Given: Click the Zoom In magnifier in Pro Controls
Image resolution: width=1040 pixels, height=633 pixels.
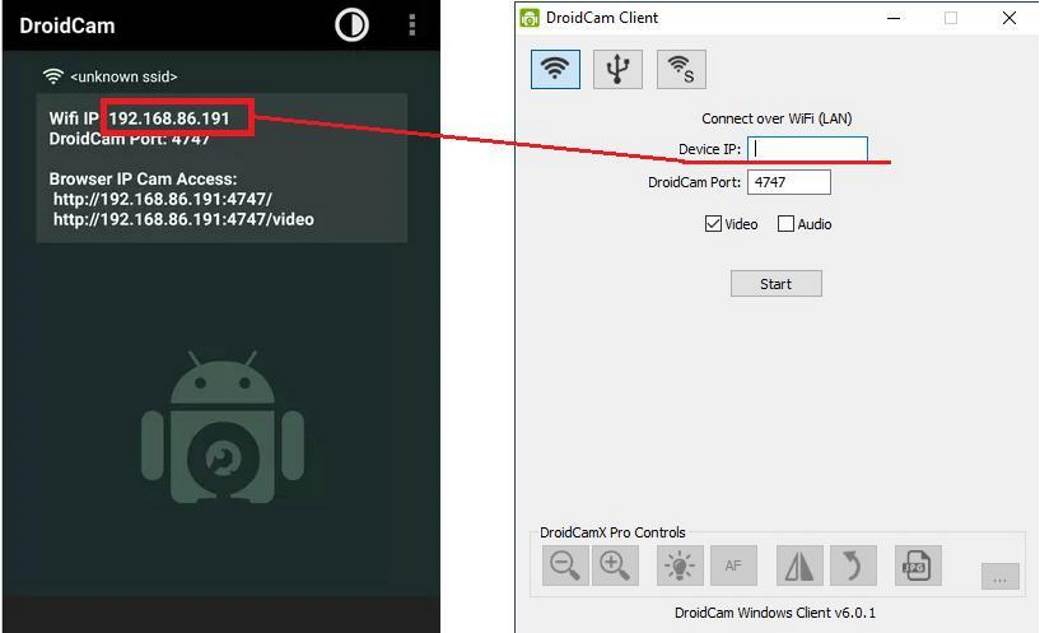Looking at the screenshot, I should click(617, 565).
